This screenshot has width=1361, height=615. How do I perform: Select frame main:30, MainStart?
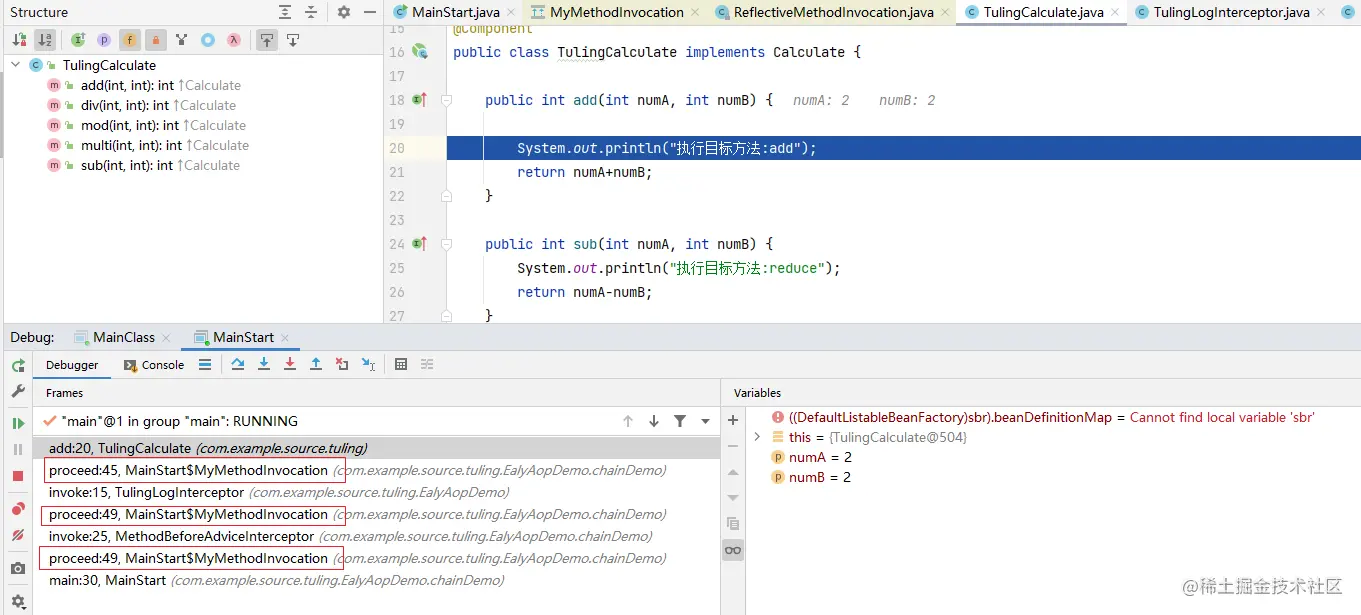tap(376, 580)
